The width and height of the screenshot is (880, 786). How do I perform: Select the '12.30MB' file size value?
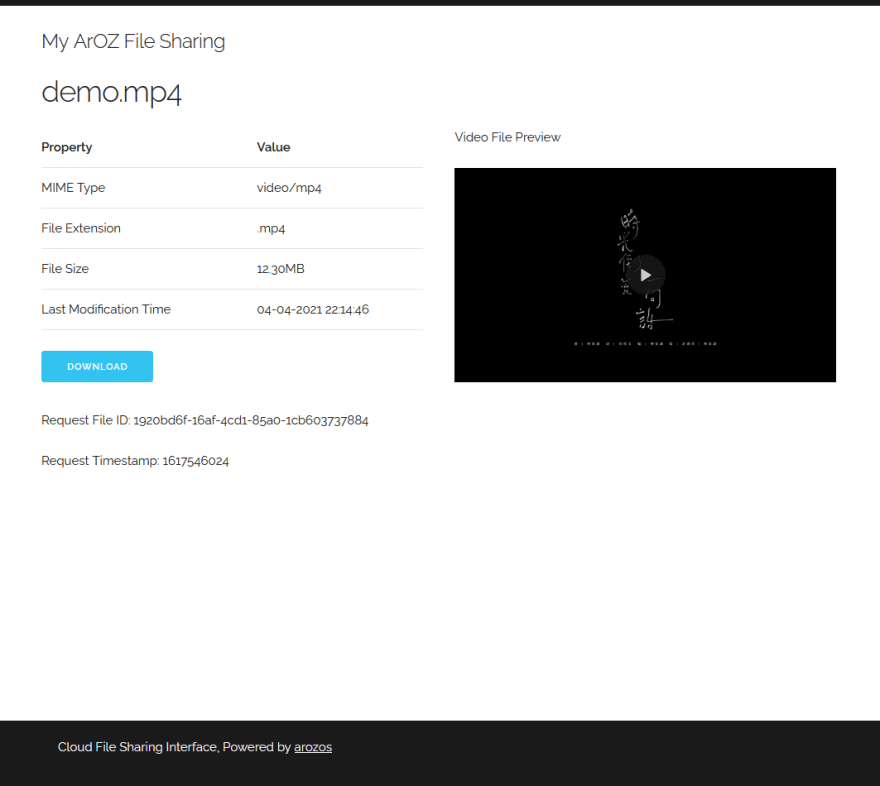tap(281, 269)
